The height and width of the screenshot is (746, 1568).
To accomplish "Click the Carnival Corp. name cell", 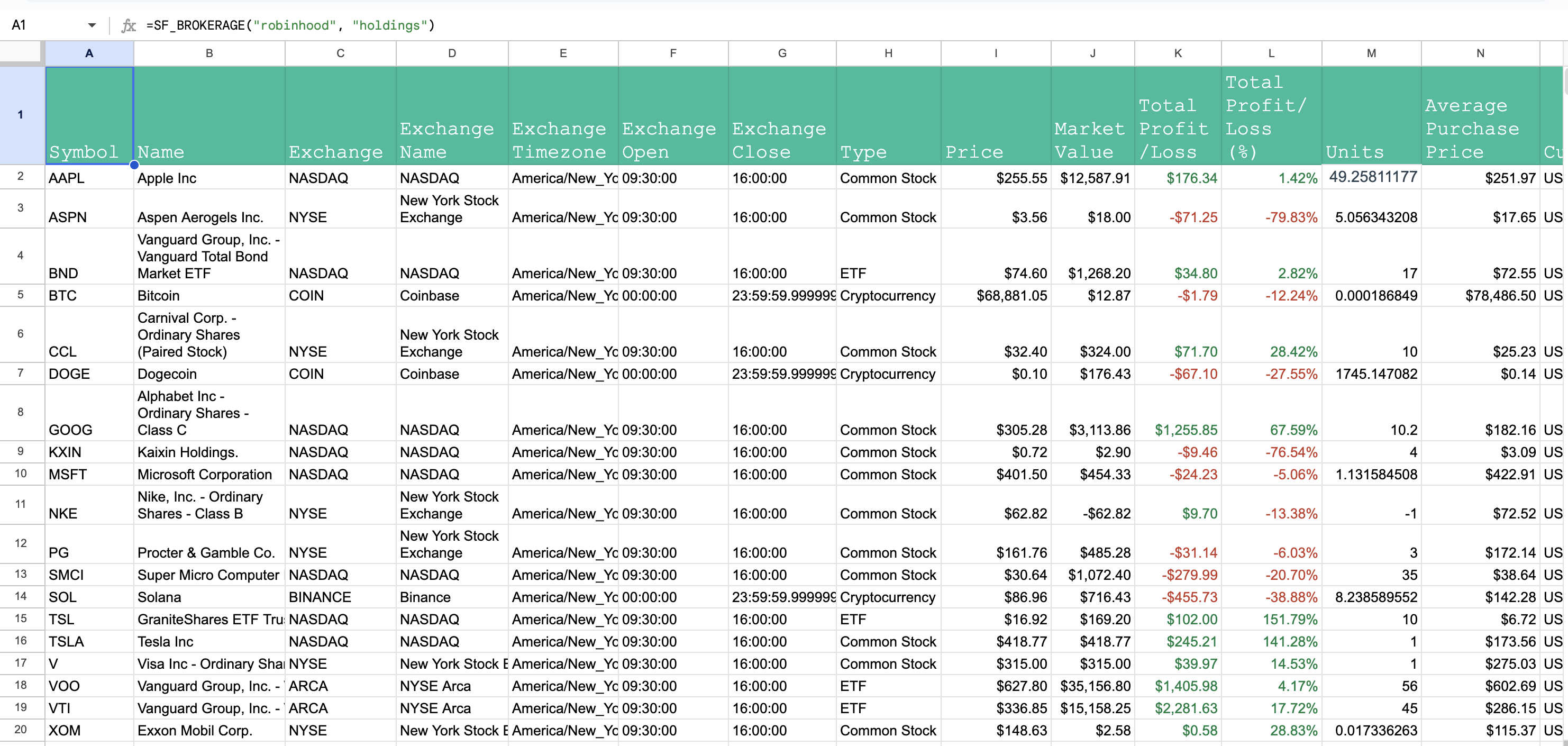I will (x=209, y=334).
